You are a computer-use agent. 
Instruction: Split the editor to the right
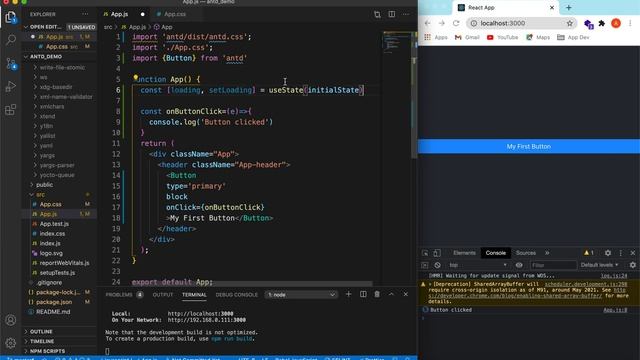391,14
